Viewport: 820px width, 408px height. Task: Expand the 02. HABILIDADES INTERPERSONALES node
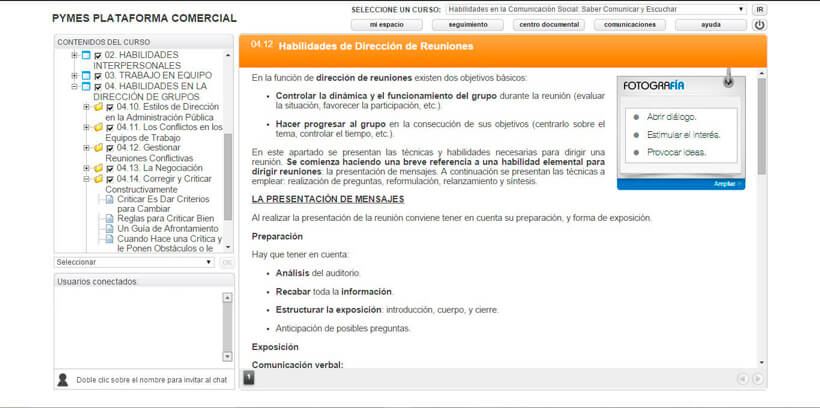point(74,55)
